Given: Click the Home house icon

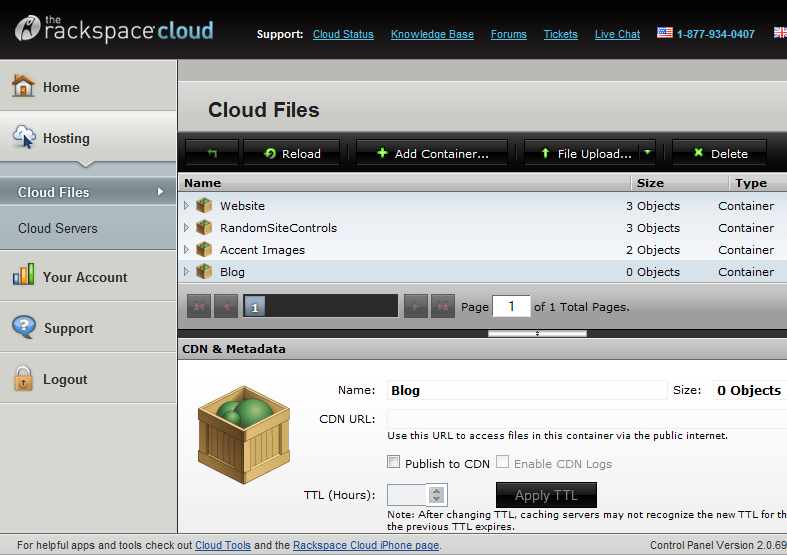Looking at the screenshot, I should point(23,86).
